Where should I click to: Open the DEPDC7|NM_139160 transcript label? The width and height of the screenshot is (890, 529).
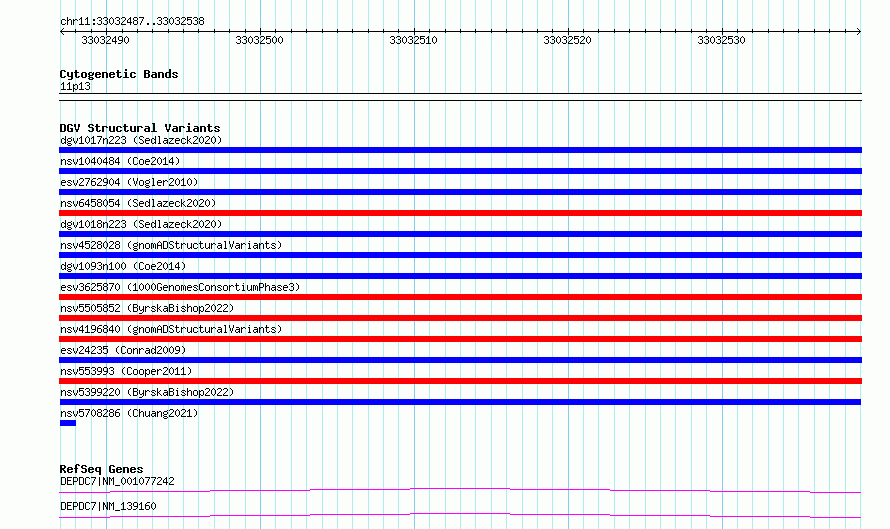[108, 506]
